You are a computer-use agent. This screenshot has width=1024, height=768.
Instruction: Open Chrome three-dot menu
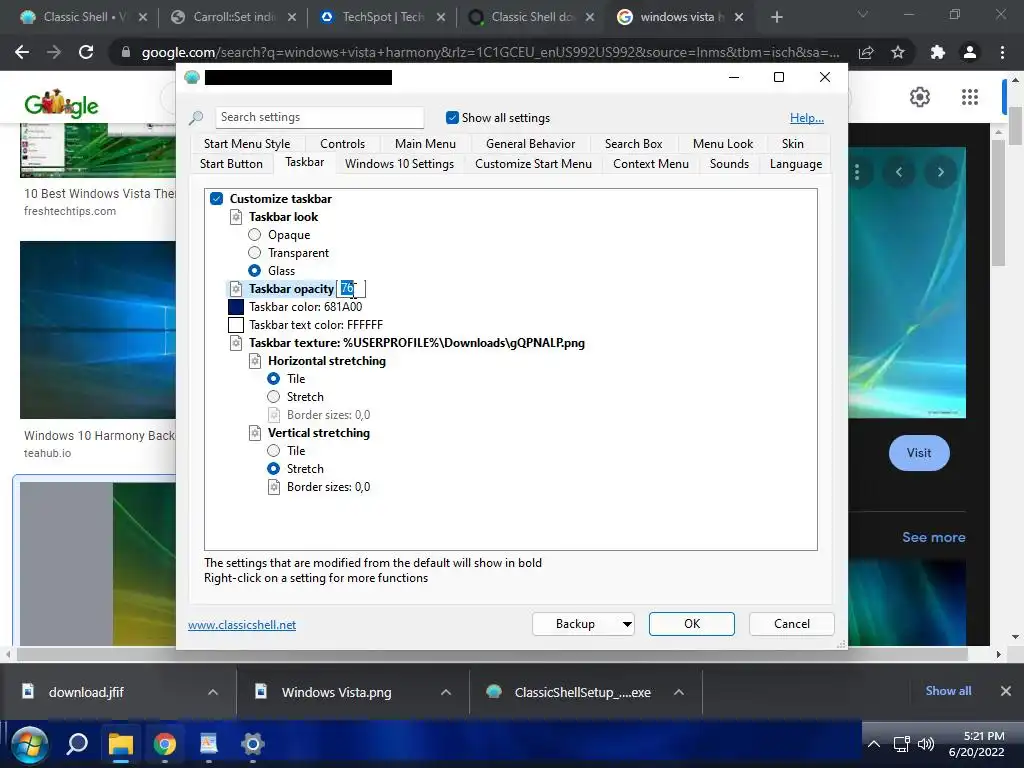pos(1002,52)
